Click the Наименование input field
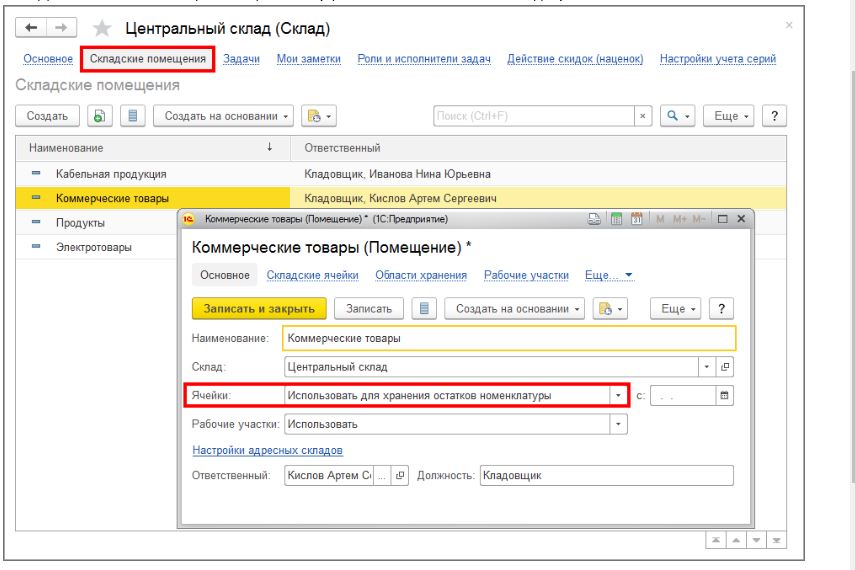The image size is (855, 570). point(509,338)
